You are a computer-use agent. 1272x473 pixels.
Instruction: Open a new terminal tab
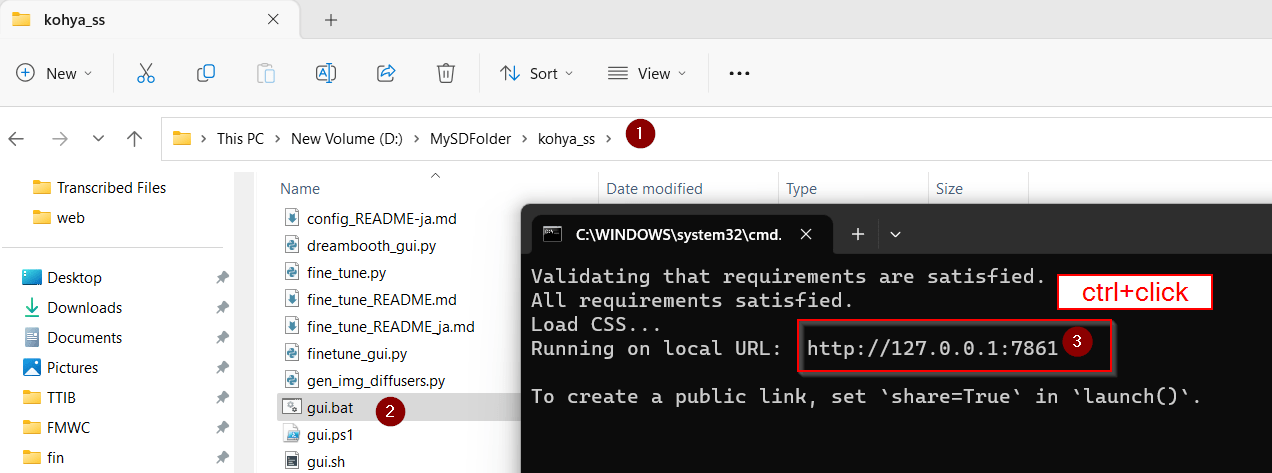[857, 234]
